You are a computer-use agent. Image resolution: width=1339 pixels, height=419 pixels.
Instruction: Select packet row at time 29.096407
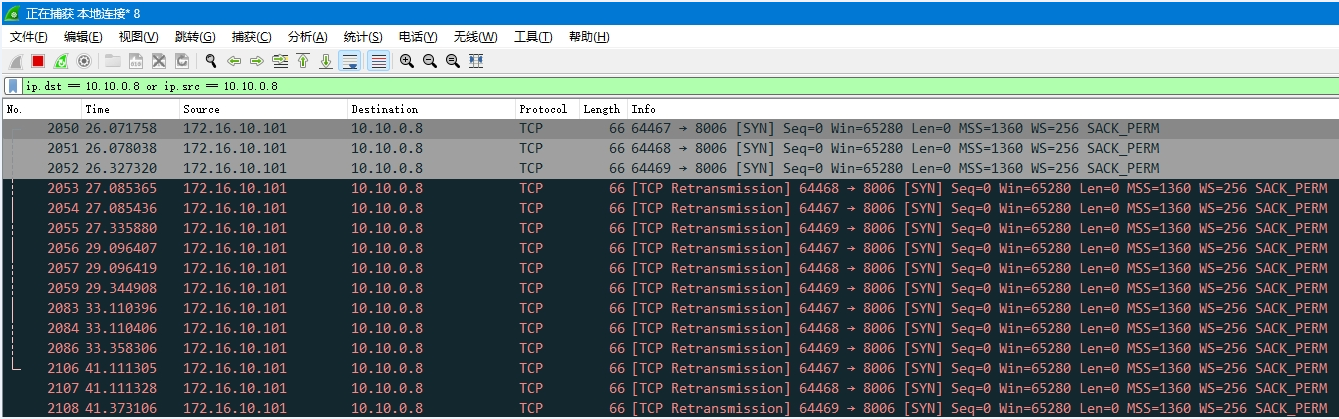pyautogui.click(x=670, y=248)
